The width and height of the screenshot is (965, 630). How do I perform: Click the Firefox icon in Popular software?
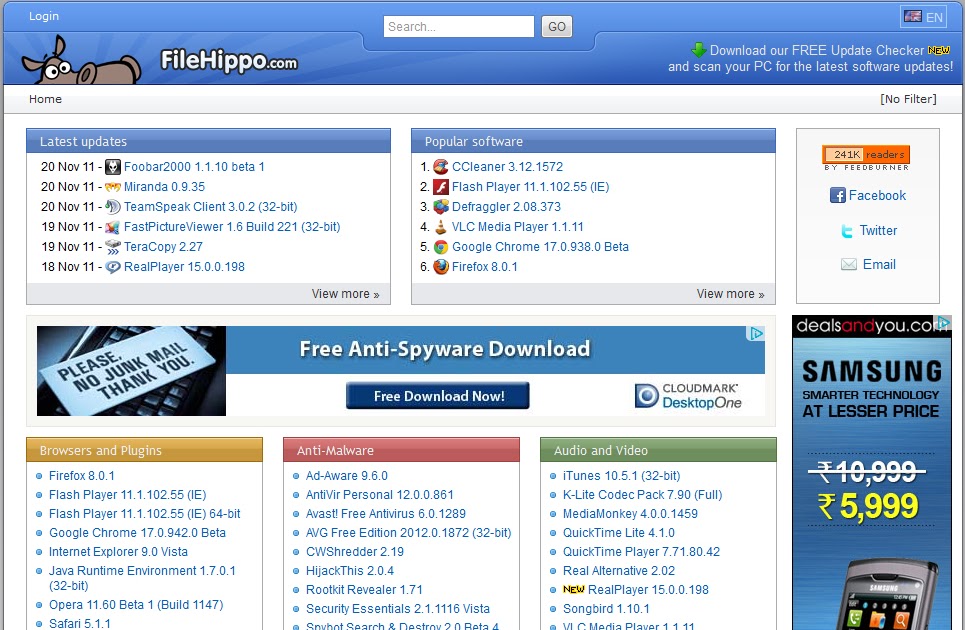tap(441, 267)
